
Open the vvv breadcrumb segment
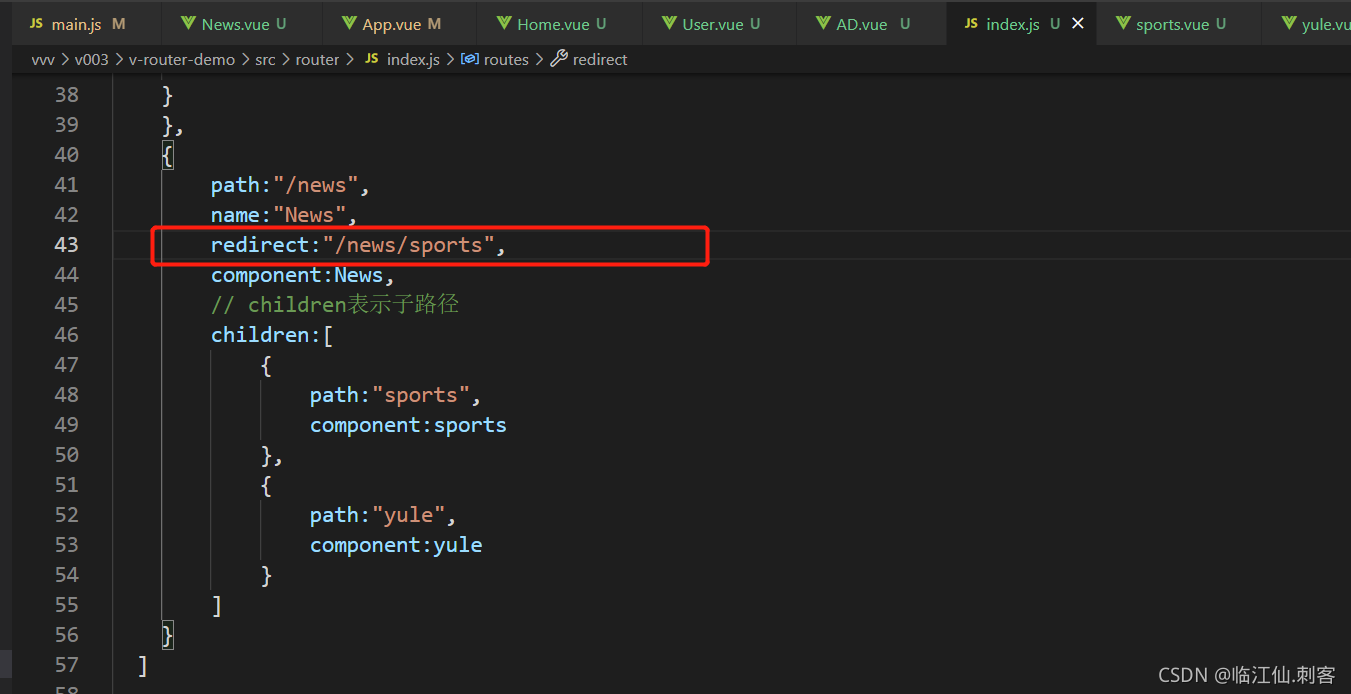tap(43, 60)
